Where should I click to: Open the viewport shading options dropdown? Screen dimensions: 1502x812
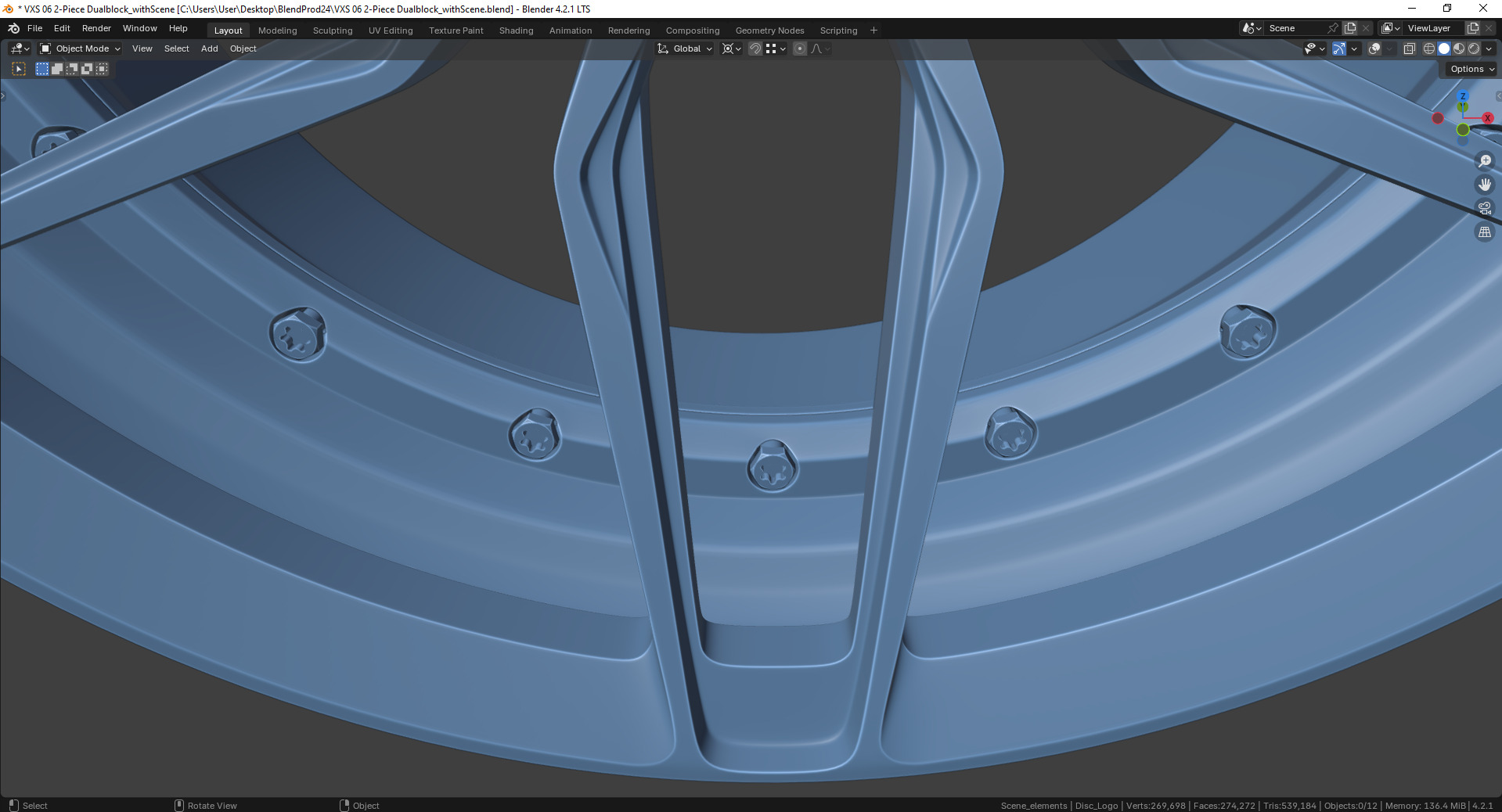pos(1489,49)
